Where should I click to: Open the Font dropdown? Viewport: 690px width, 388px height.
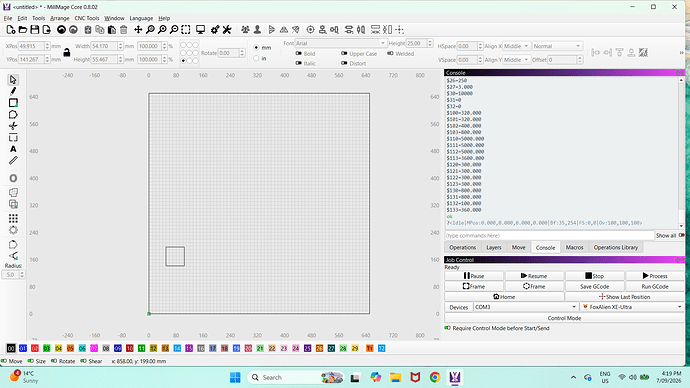[341, 43]
